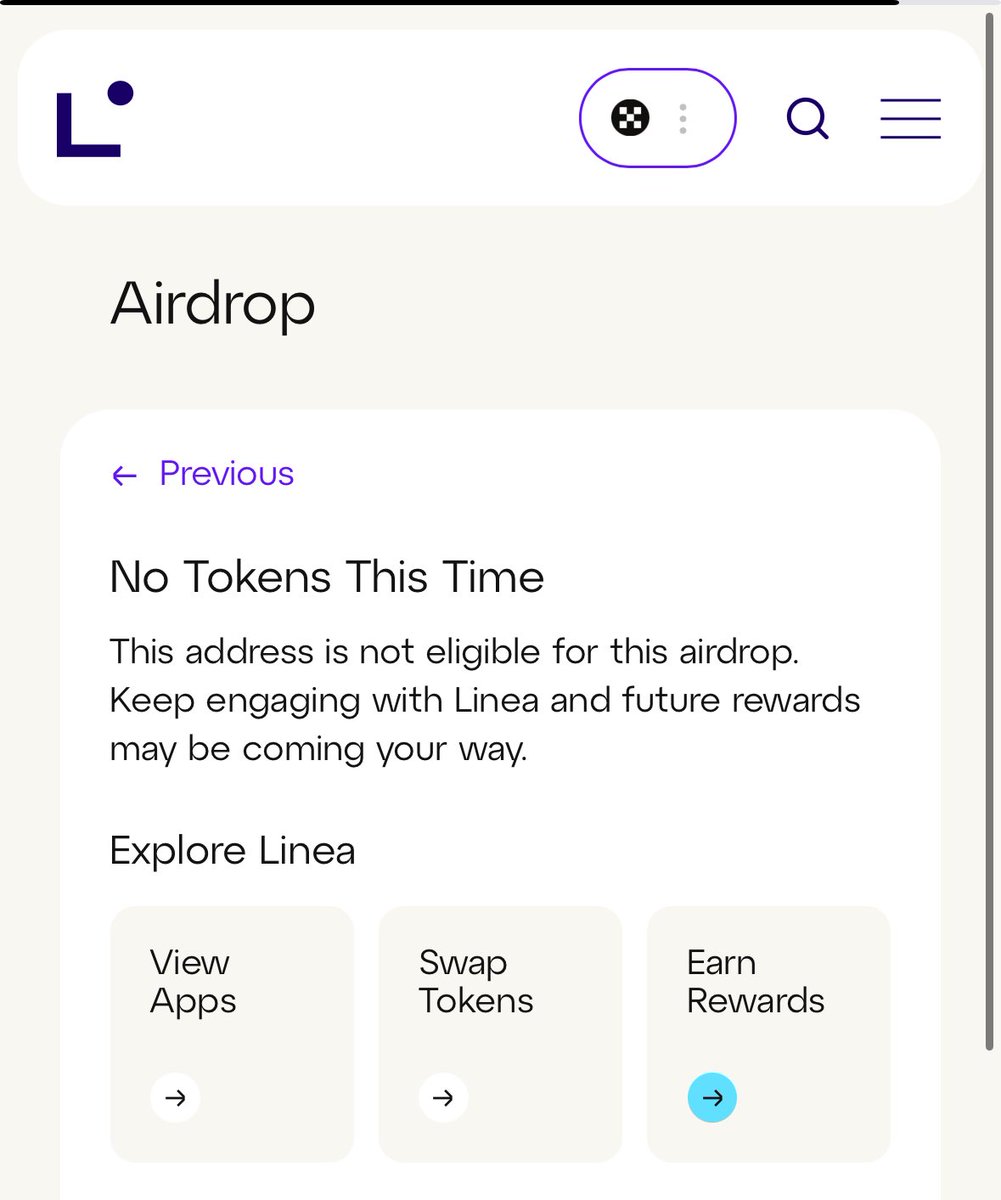Open the Earn Rewards card
Screen dimensions: 1001x1200
coord(769,1034)
